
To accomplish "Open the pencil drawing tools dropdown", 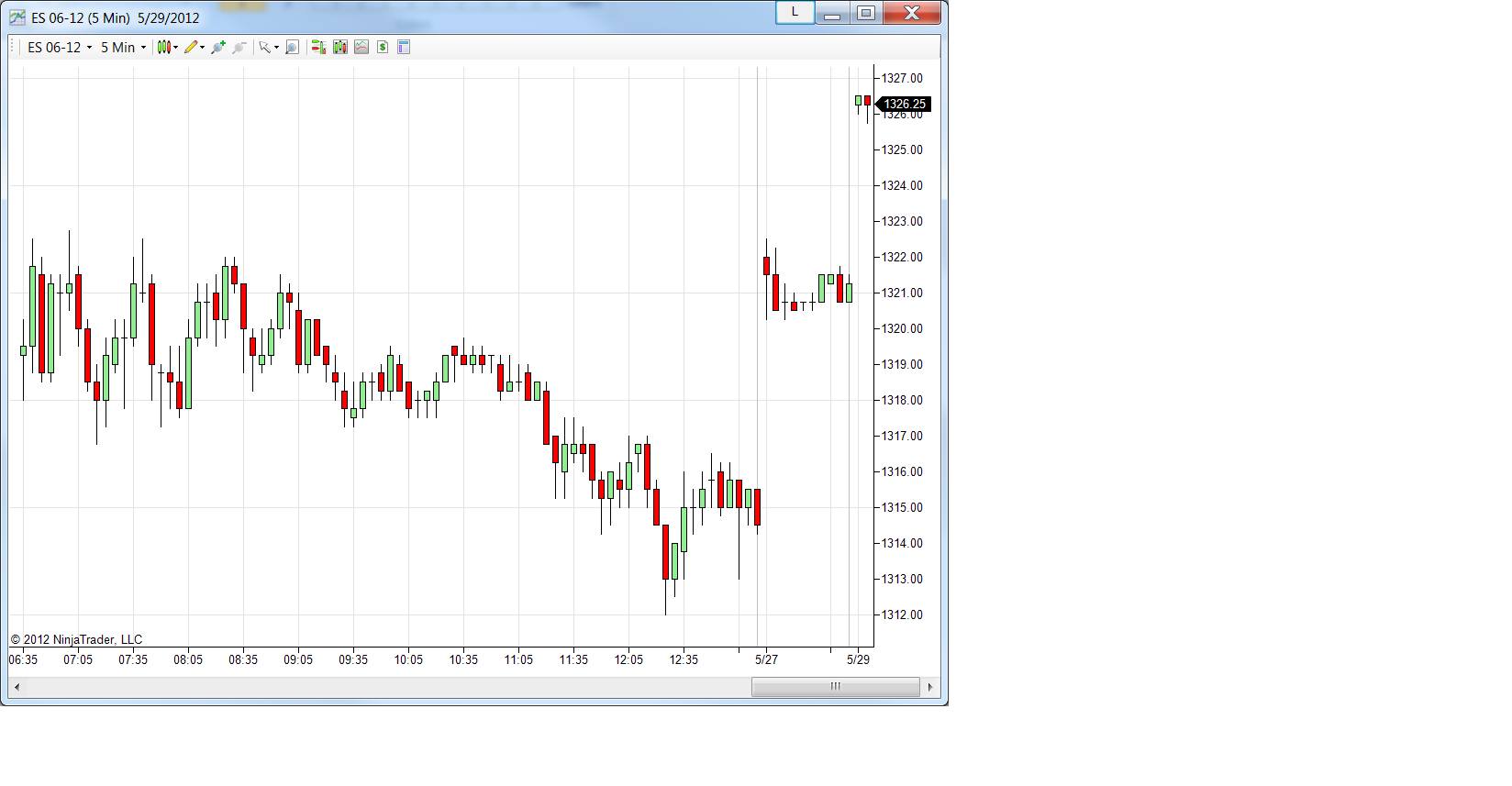I will tap(194, 48).
